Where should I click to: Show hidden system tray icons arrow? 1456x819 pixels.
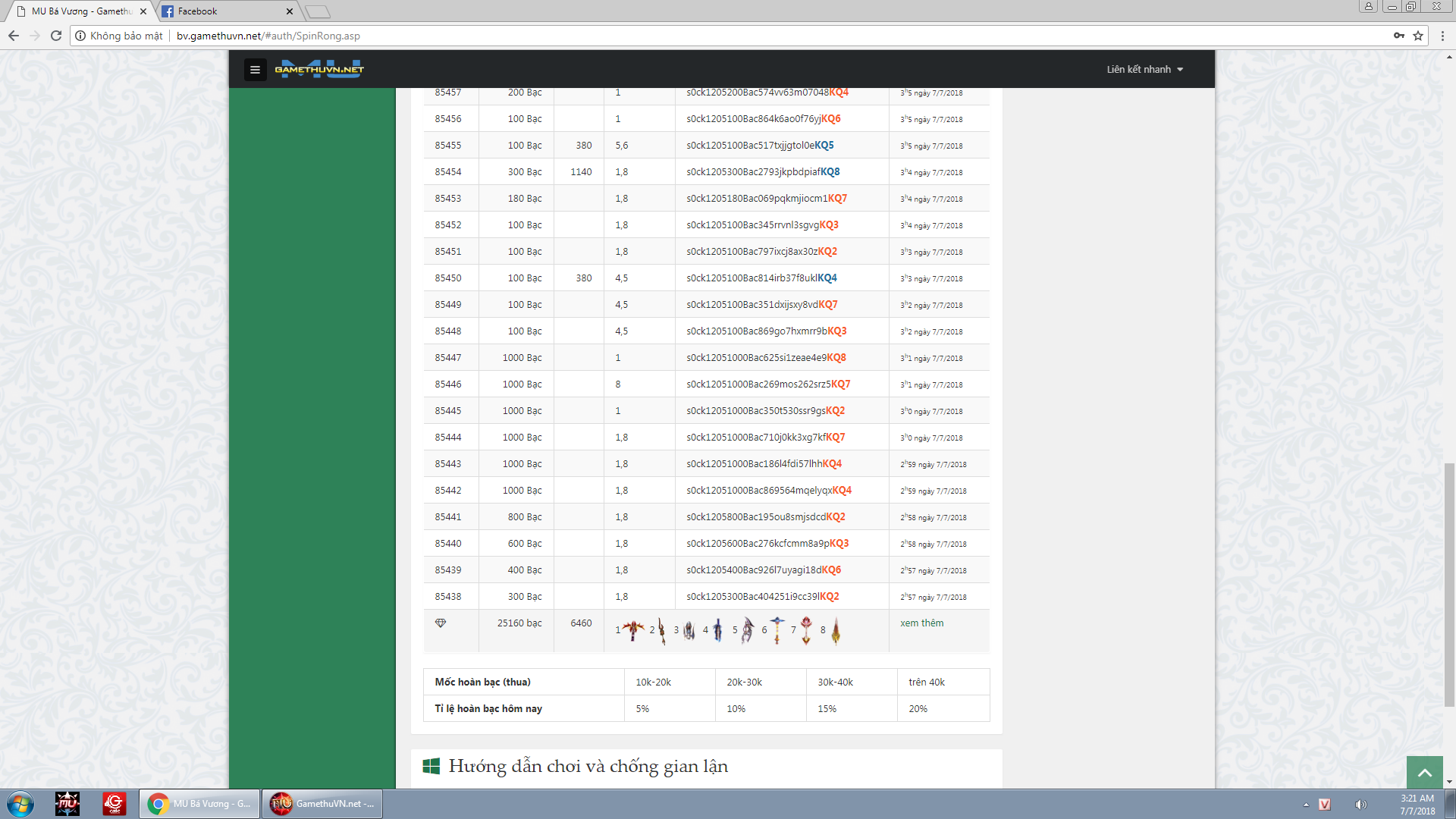(1306, 805)
